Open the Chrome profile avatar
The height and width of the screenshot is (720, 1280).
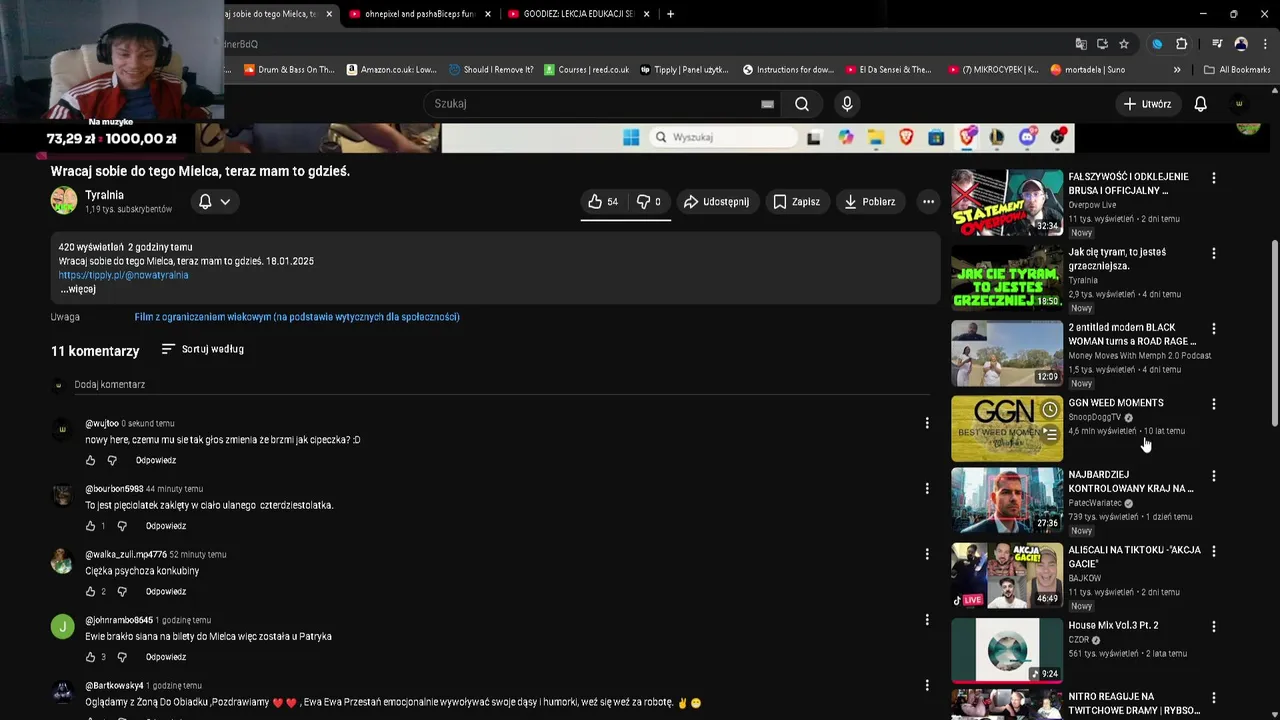(1241, 44)
